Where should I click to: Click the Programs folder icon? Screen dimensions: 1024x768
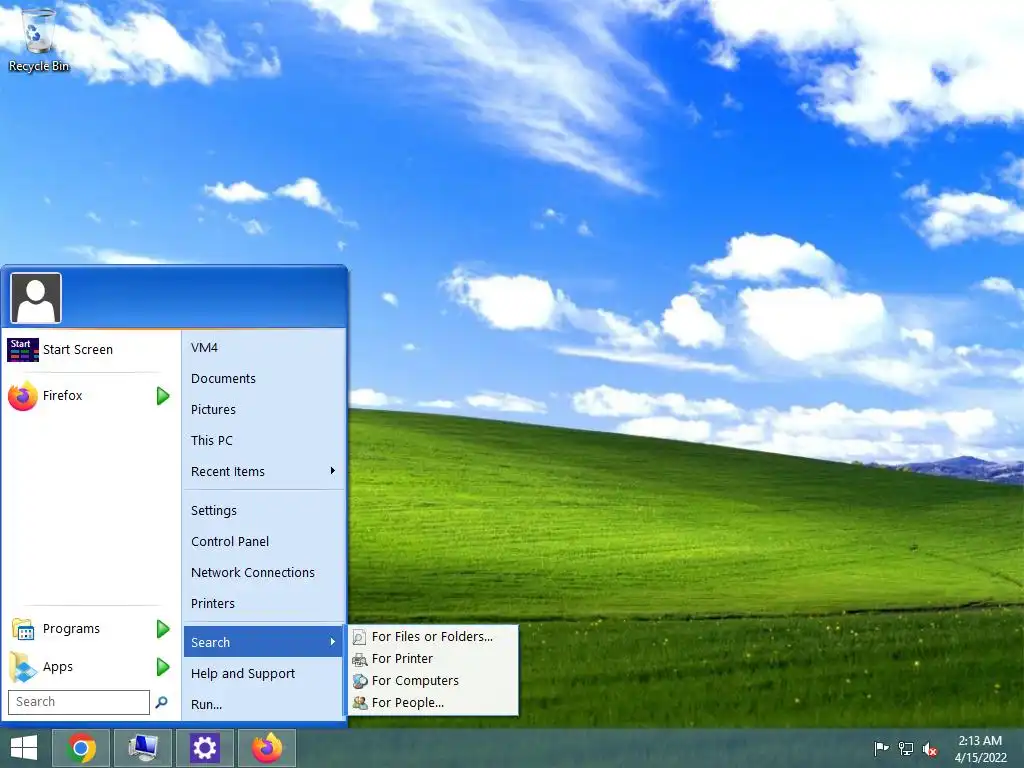23,629
